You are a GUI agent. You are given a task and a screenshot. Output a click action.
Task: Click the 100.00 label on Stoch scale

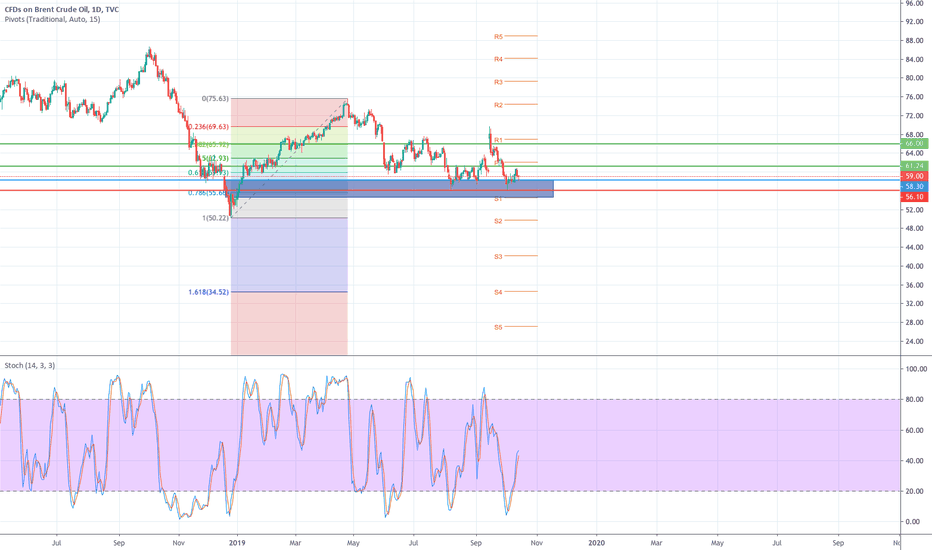coord(916,369)
